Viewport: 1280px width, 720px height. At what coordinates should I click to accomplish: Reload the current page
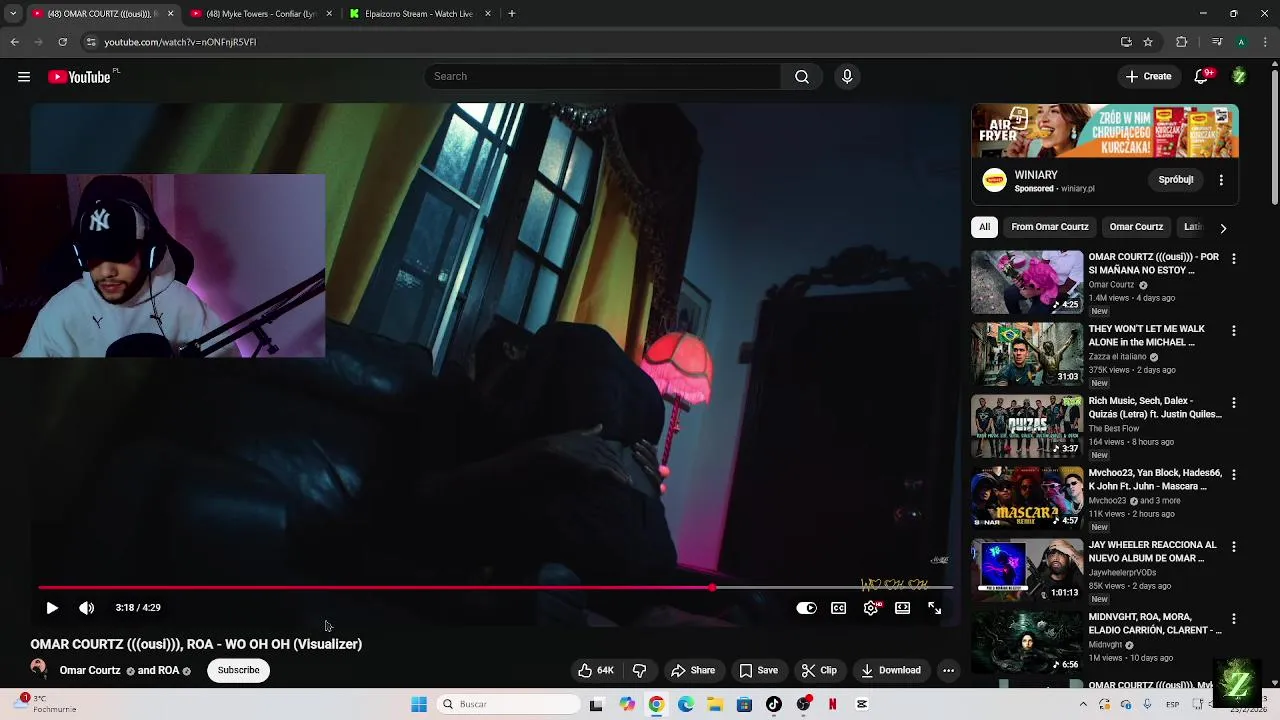(x=63, y=42)
